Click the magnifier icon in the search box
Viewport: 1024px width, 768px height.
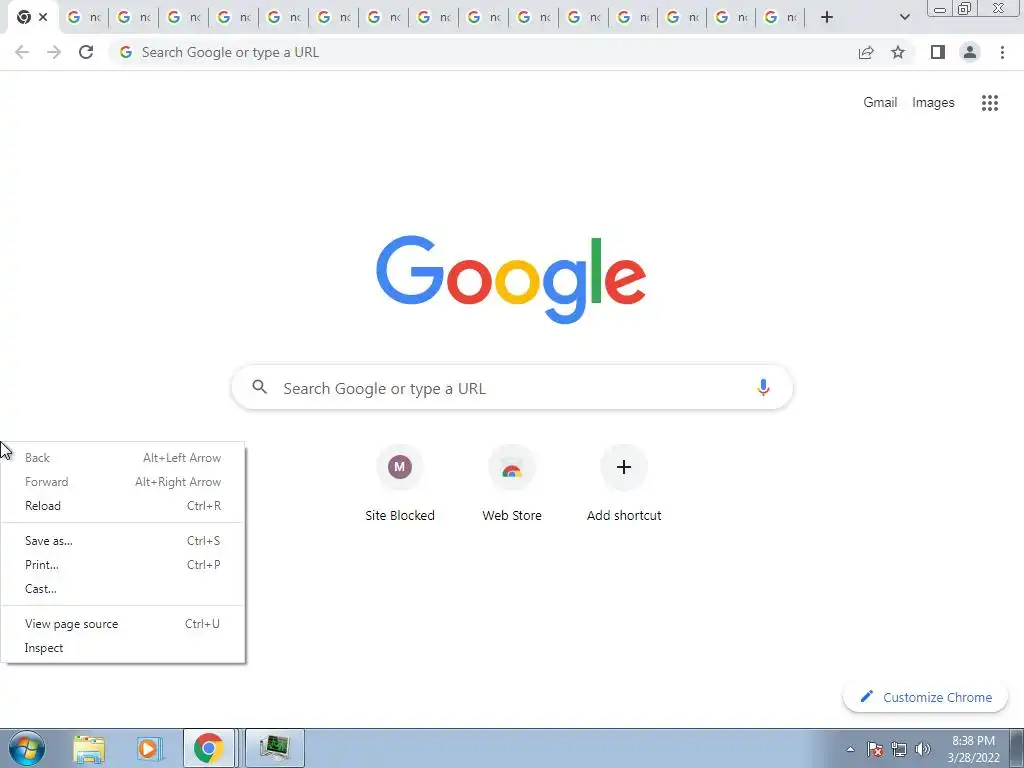coord(260,387)
